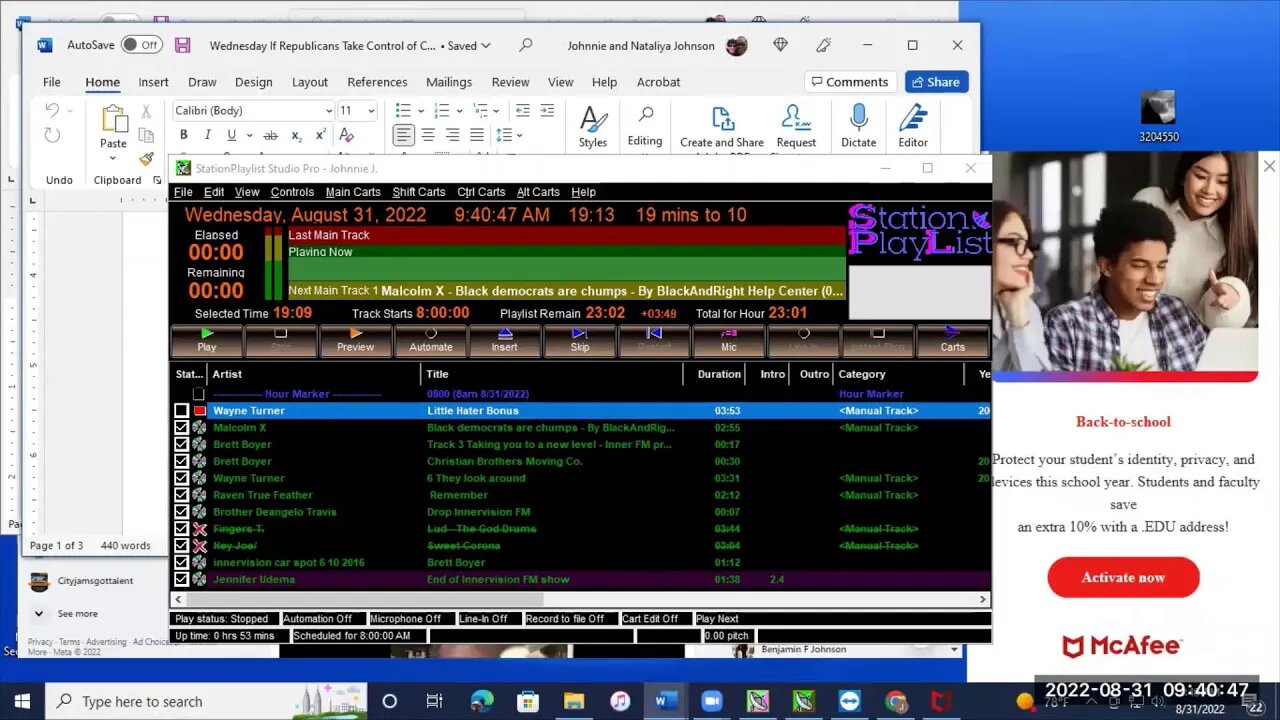
Task: Center-align text in Word
Action: (428, 135)
